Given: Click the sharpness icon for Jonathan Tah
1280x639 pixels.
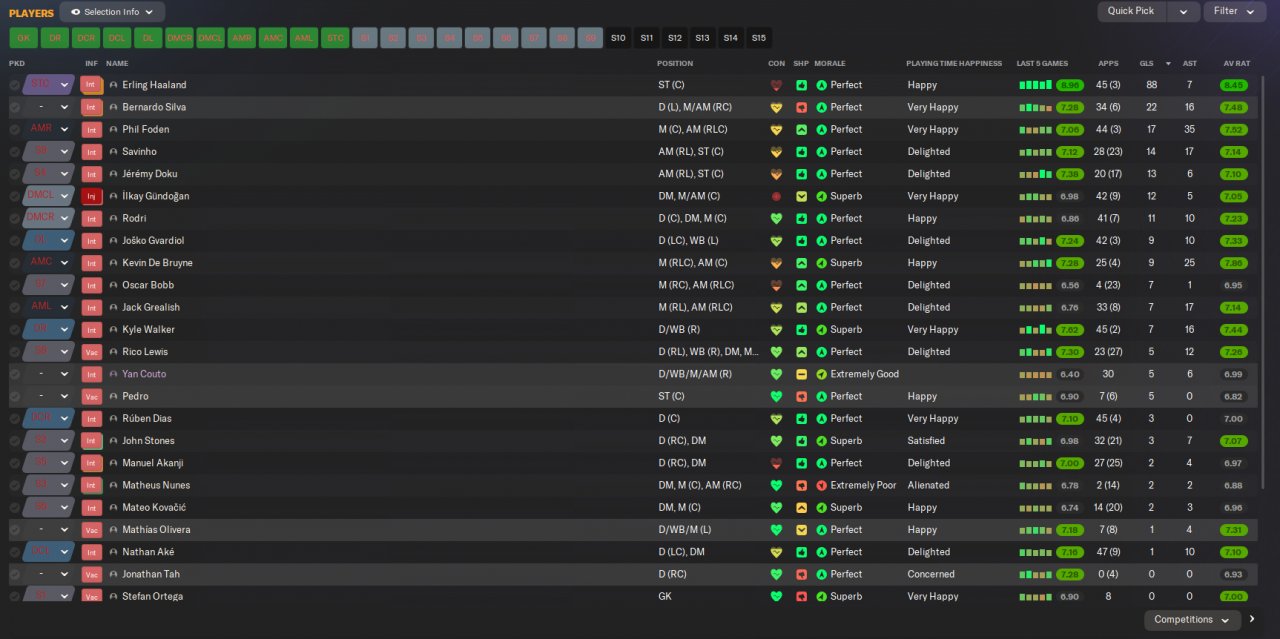Looking at the screenshot, I should click(x=801, y=574).
